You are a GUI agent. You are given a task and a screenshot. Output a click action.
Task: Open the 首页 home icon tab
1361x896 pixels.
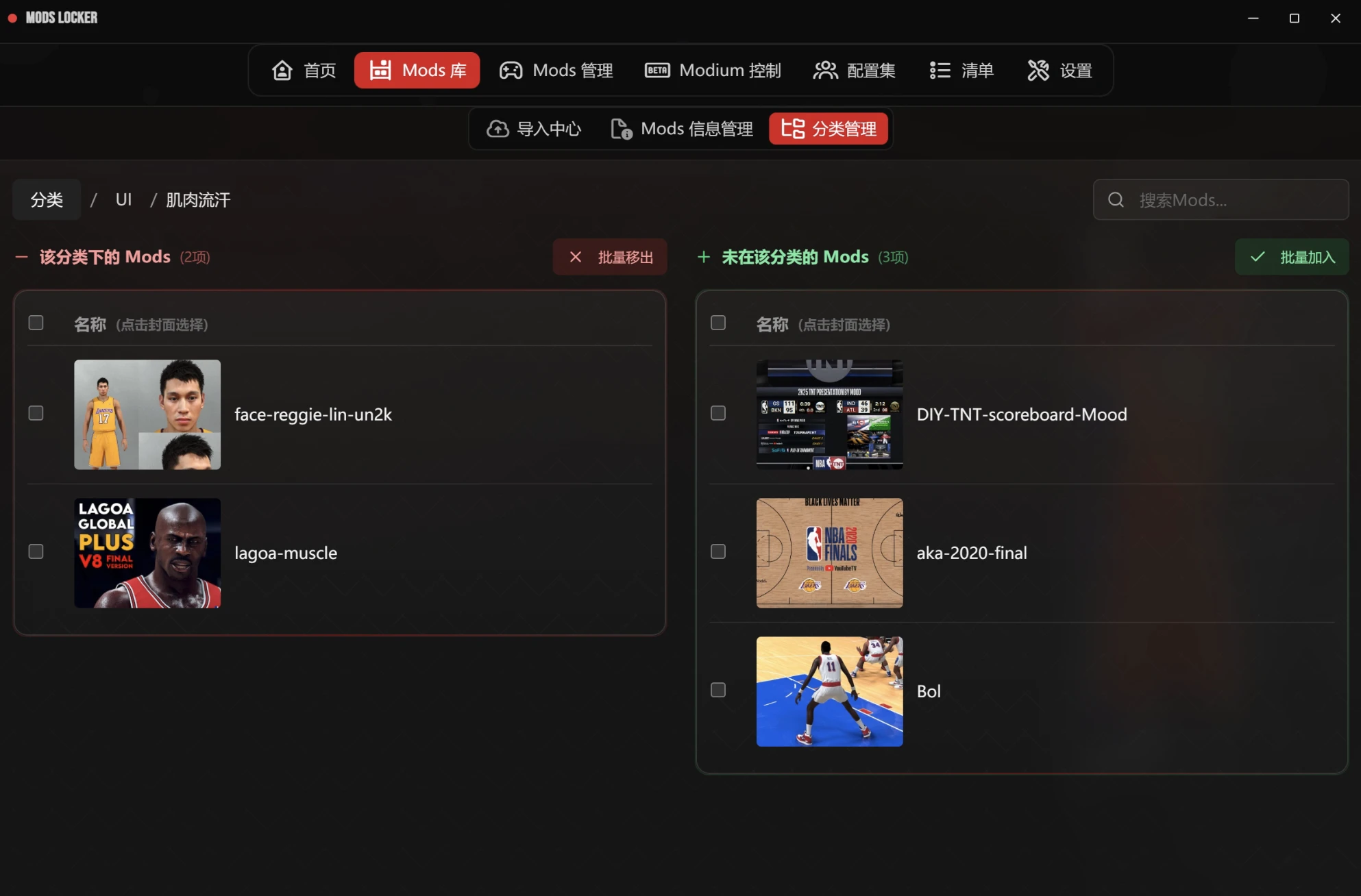pyautogui.click(x=282, y=71)
